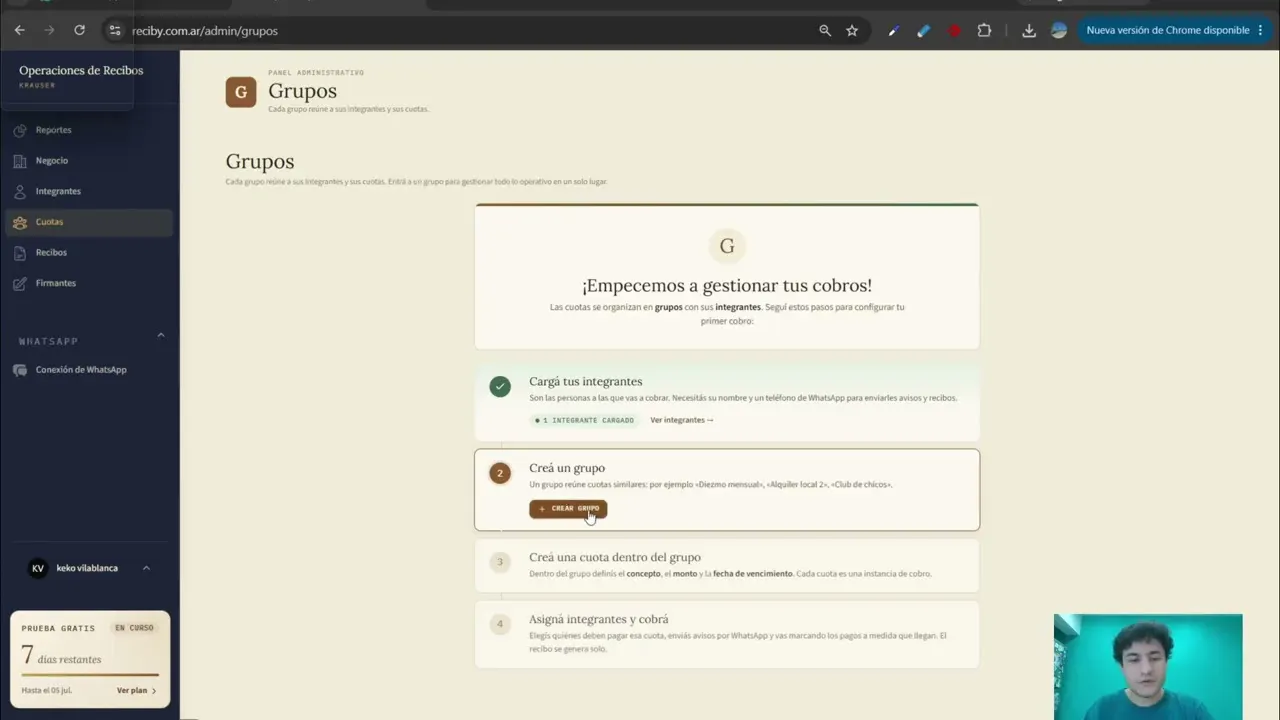Open Reportes in the sidebar
This screenshot has width=1280, height=720.
click(x=88, y=130)
